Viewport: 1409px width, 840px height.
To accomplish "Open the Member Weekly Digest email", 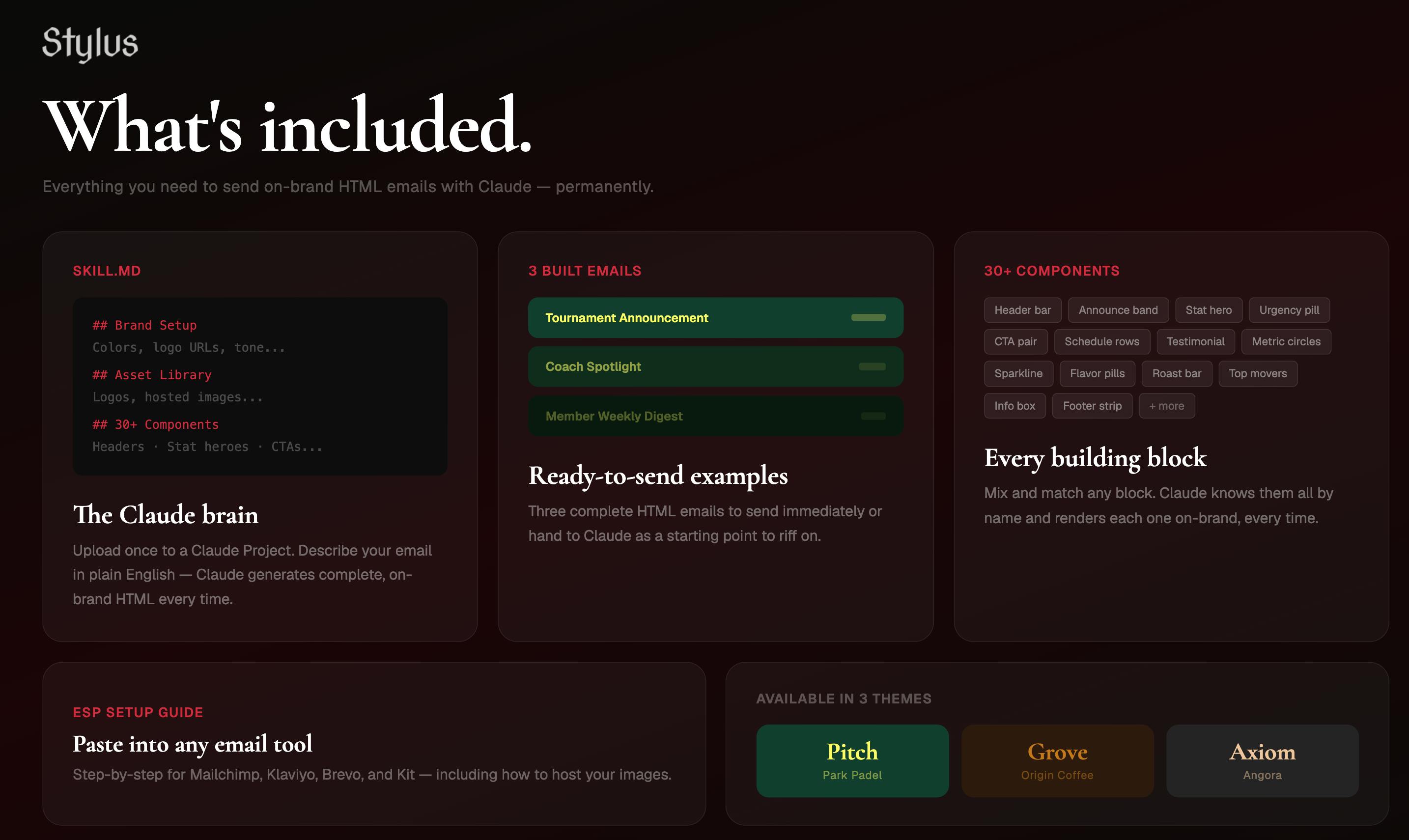I will click(715, 416).
